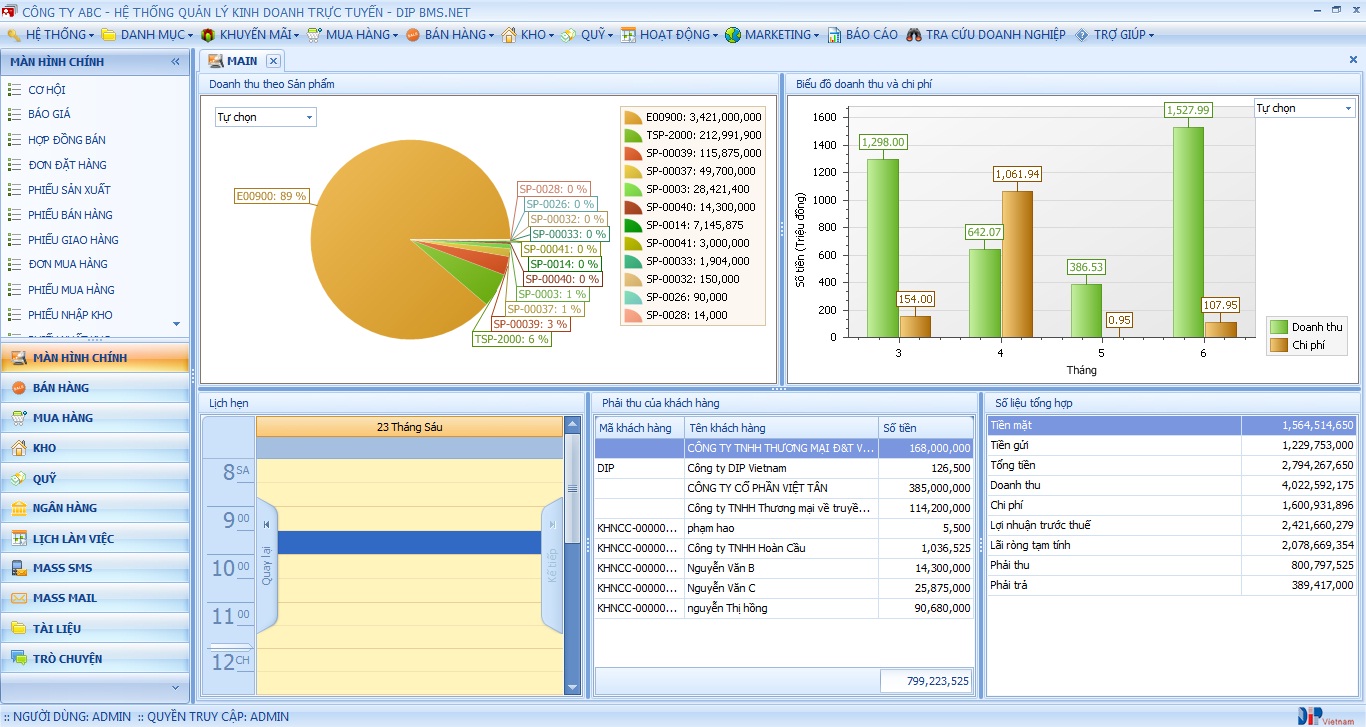The height and width of the screenshot is (727, 1366).
Task: Click the Doanh thu legend swatch
Action: point(1279,327)
